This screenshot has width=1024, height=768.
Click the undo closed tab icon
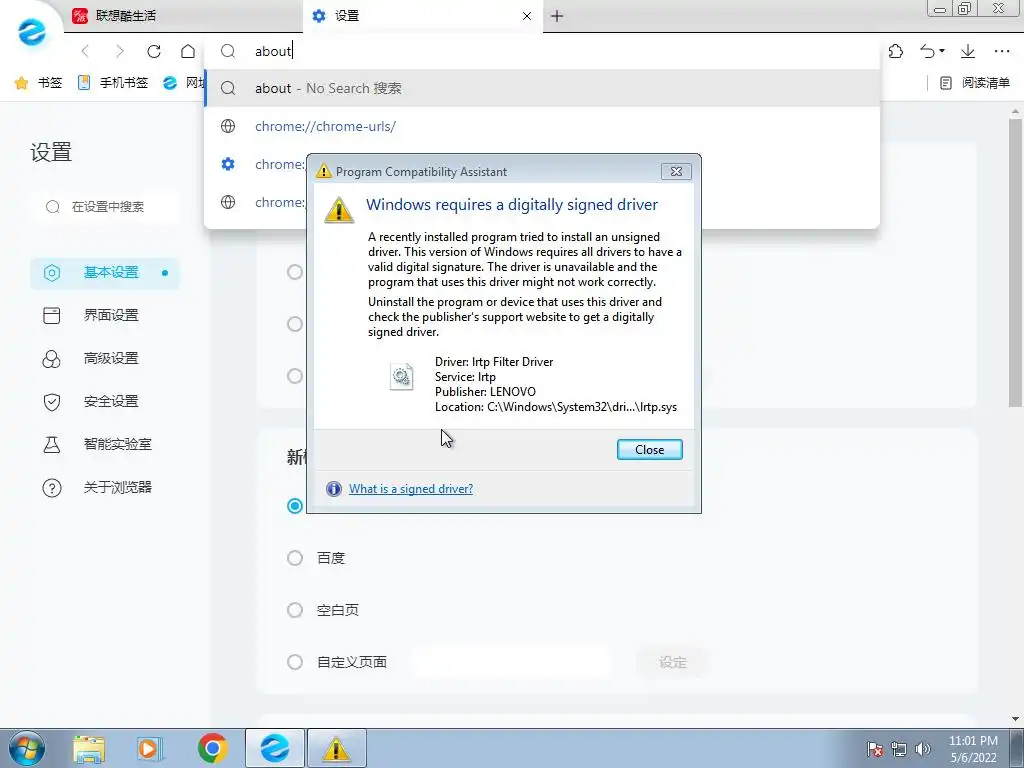click(x=927, y=51)
